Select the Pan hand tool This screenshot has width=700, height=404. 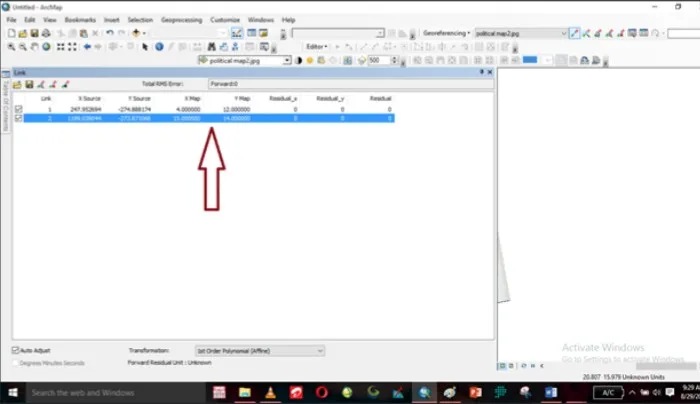click(34, 47)
